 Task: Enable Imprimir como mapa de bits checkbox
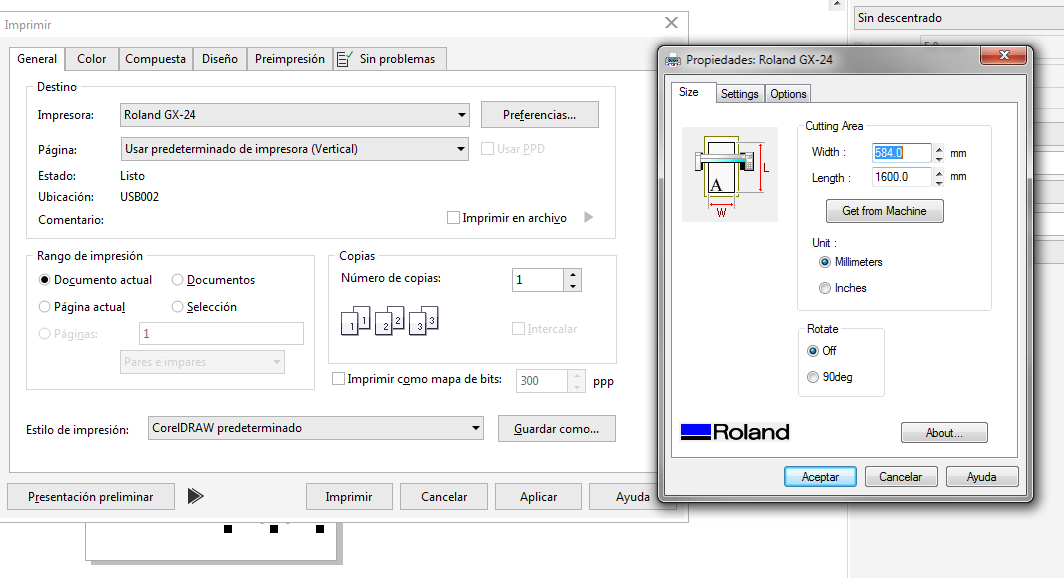(x=338, y=379)
